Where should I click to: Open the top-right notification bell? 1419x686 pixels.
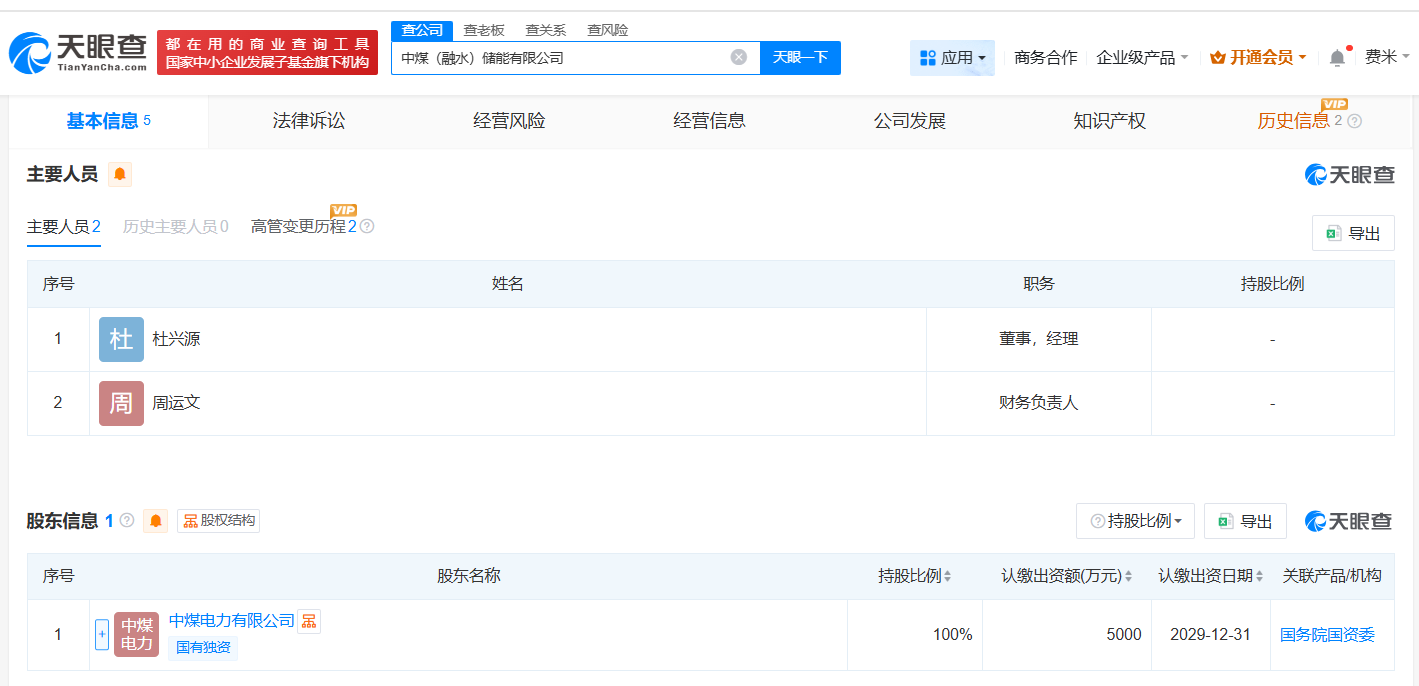pos(1336,57)
